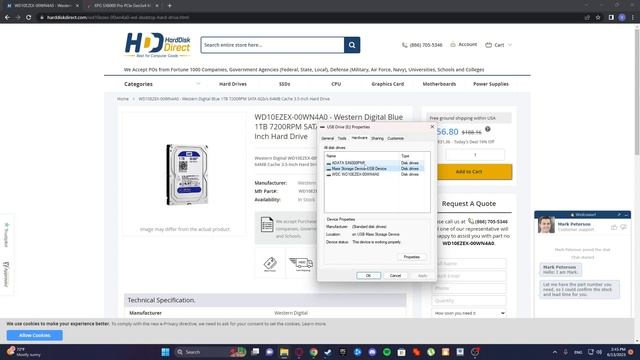Screen dimensions: 640x360
Task: Open the SSDs menu
Action: pyautogui.click(x=284, y=84)
